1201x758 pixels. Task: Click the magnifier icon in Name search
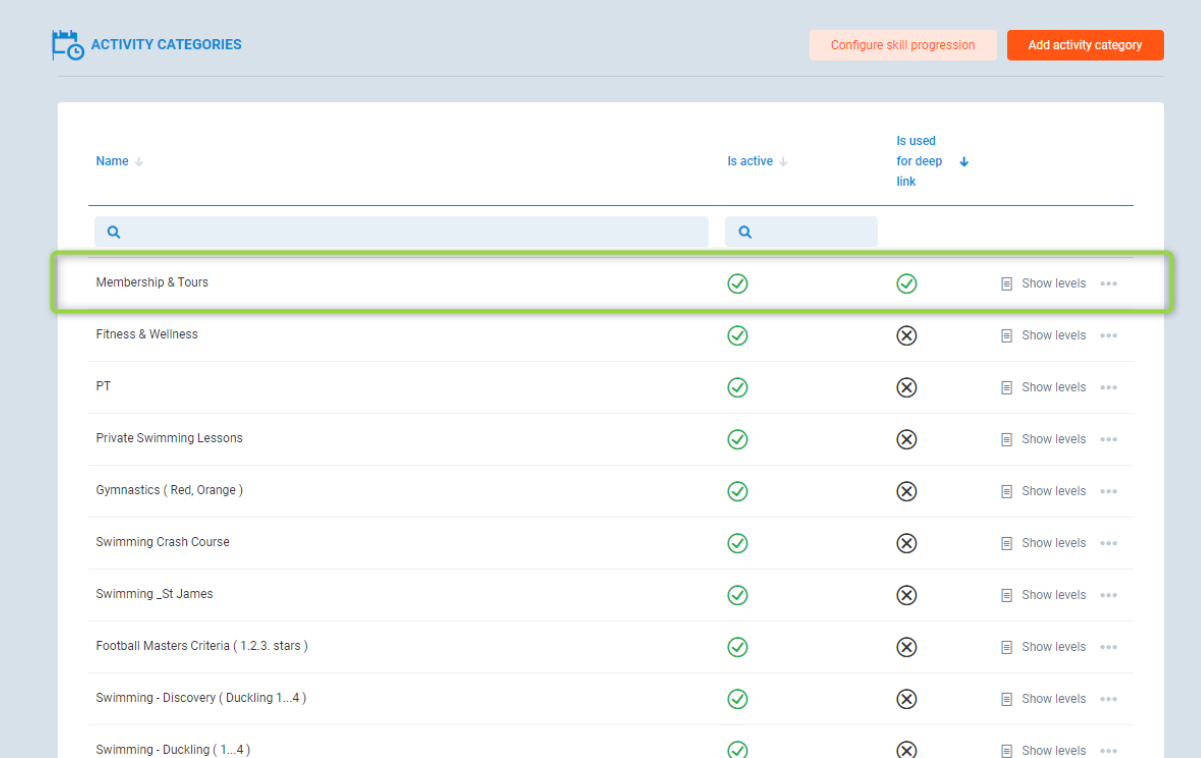tap(114, 232)
